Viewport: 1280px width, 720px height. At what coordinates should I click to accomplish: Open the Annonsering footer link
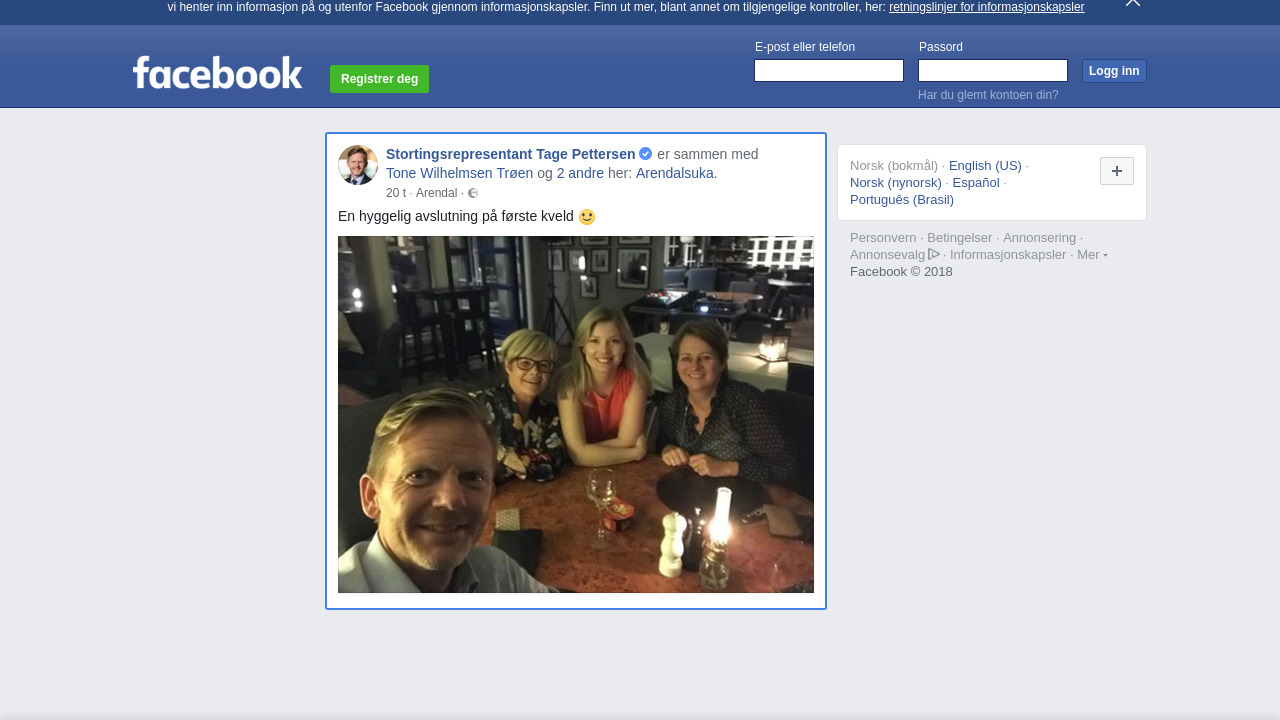[1040, 238]
